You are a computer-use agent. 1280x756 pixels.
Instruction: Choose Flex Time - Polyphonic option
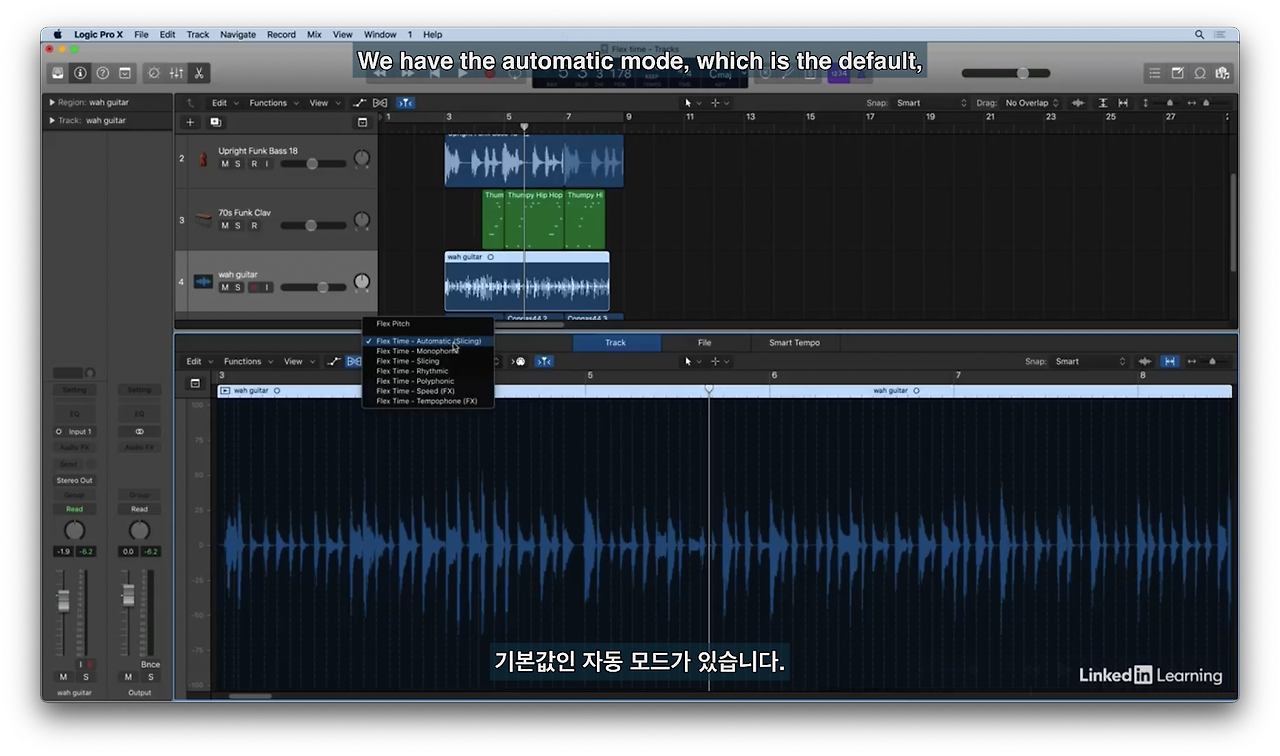pos(428,381)
